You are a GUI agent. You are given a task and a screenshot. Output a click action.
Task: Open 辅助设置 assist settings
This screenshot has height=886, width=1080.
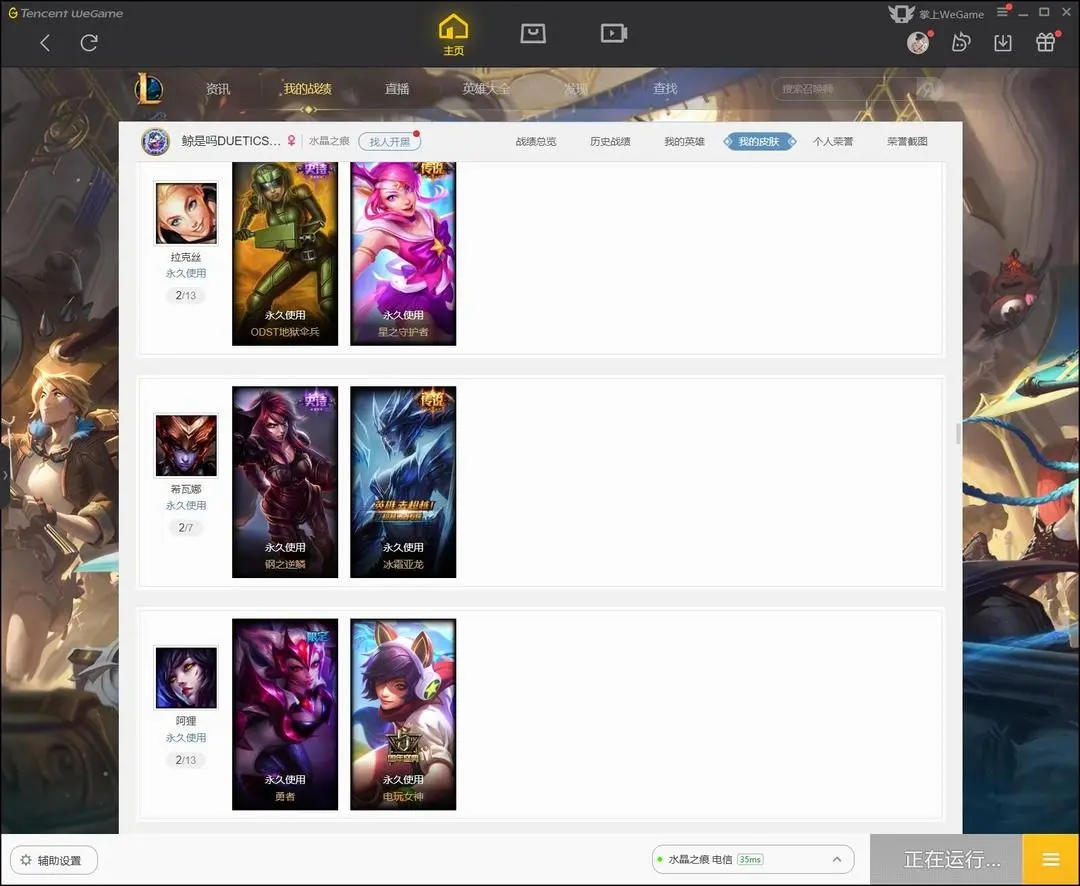(x=54, y=861)
